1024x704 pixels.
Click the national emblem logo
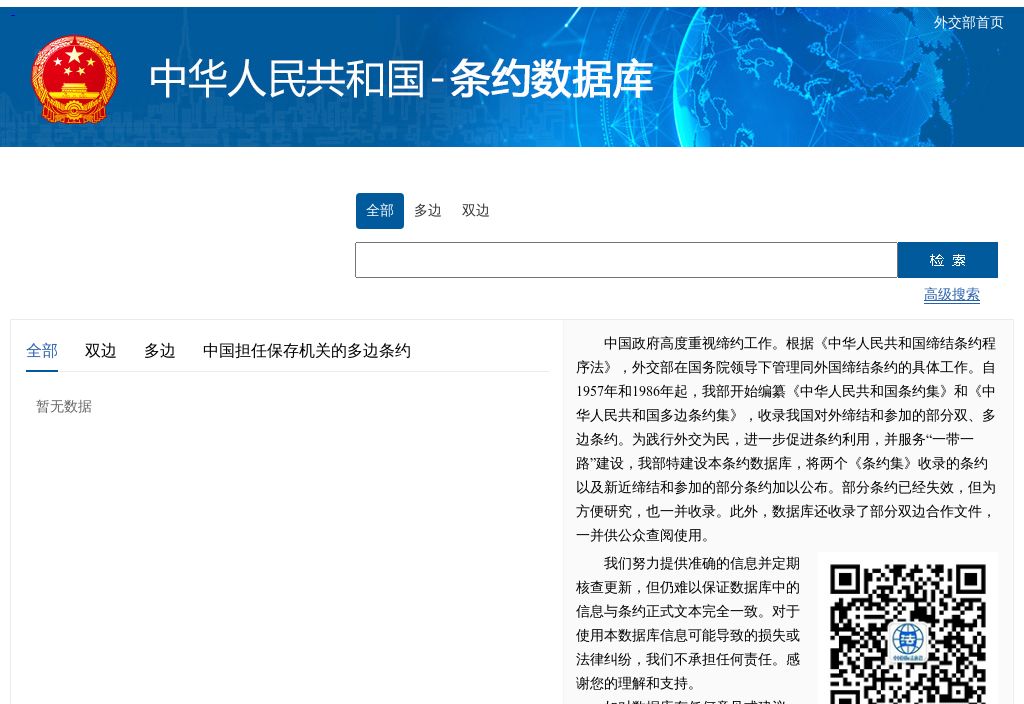74,77
